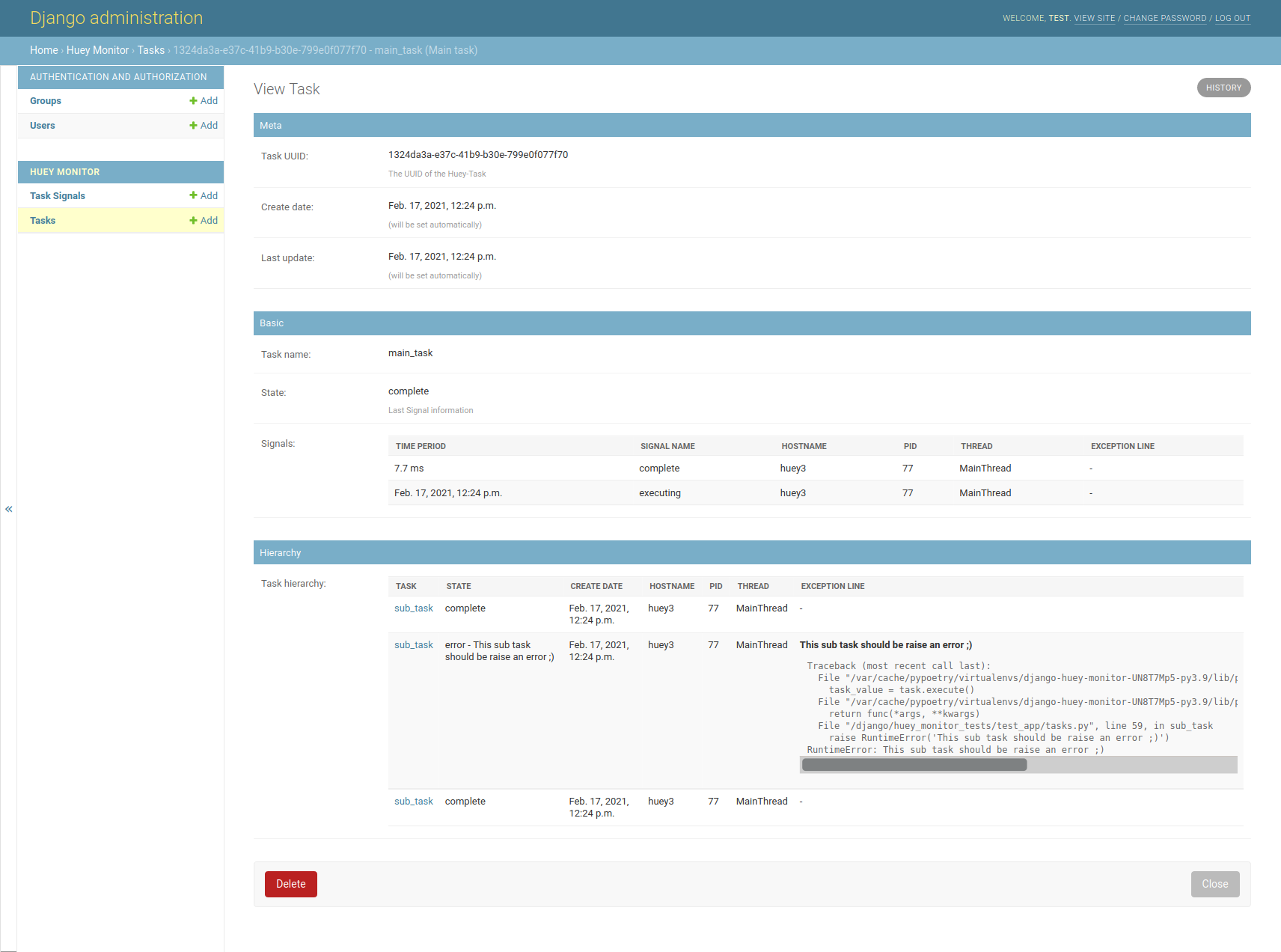The width and height of the screenshot is (1281, 952).
Task: Click the red Delete button
Action: pos(291,884)
